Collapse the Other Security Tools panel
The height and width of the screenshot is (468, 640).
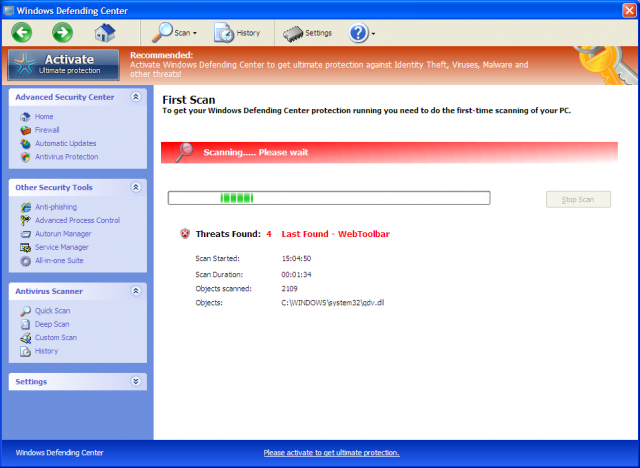[x=136, y=187]
